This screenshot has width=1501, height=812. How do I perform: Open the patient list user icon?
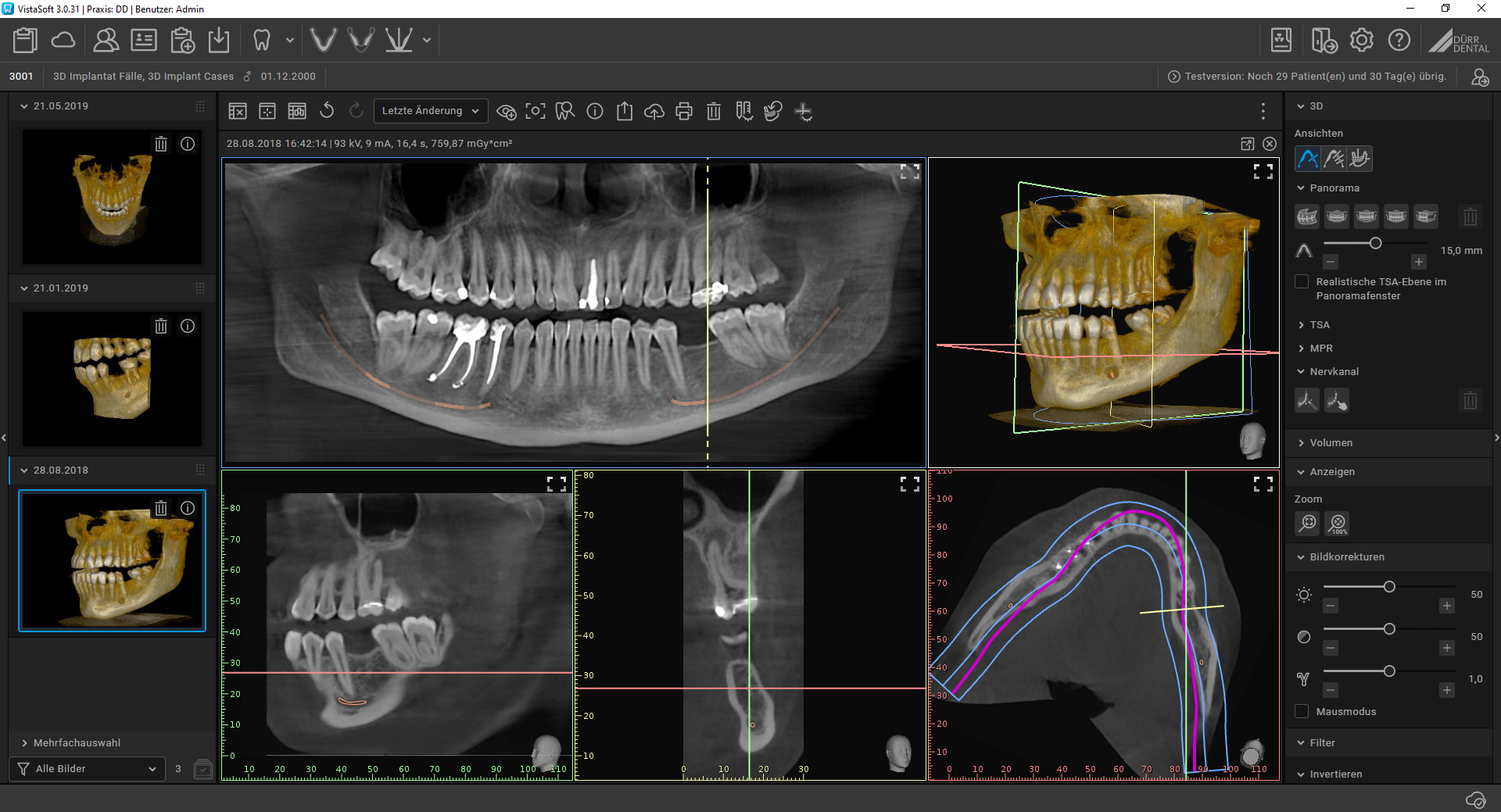point(106,40)
